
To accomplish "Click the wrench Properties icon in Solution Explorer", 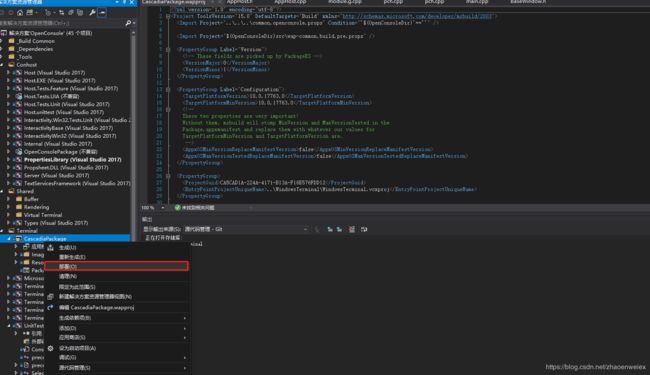I will 92,13.
